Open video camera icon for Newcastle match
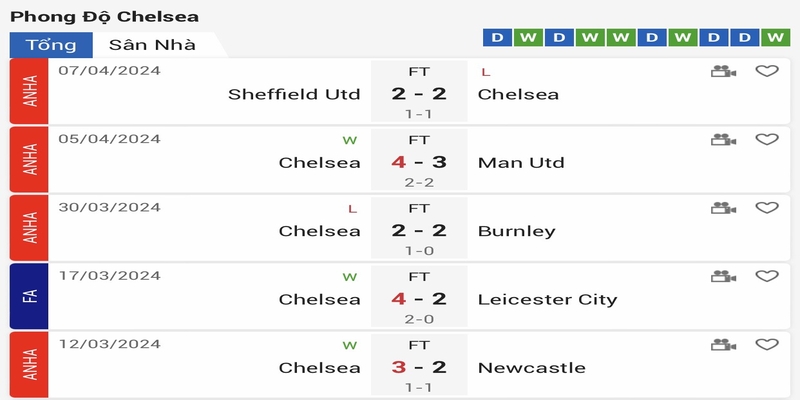 (x=723, y=345)
